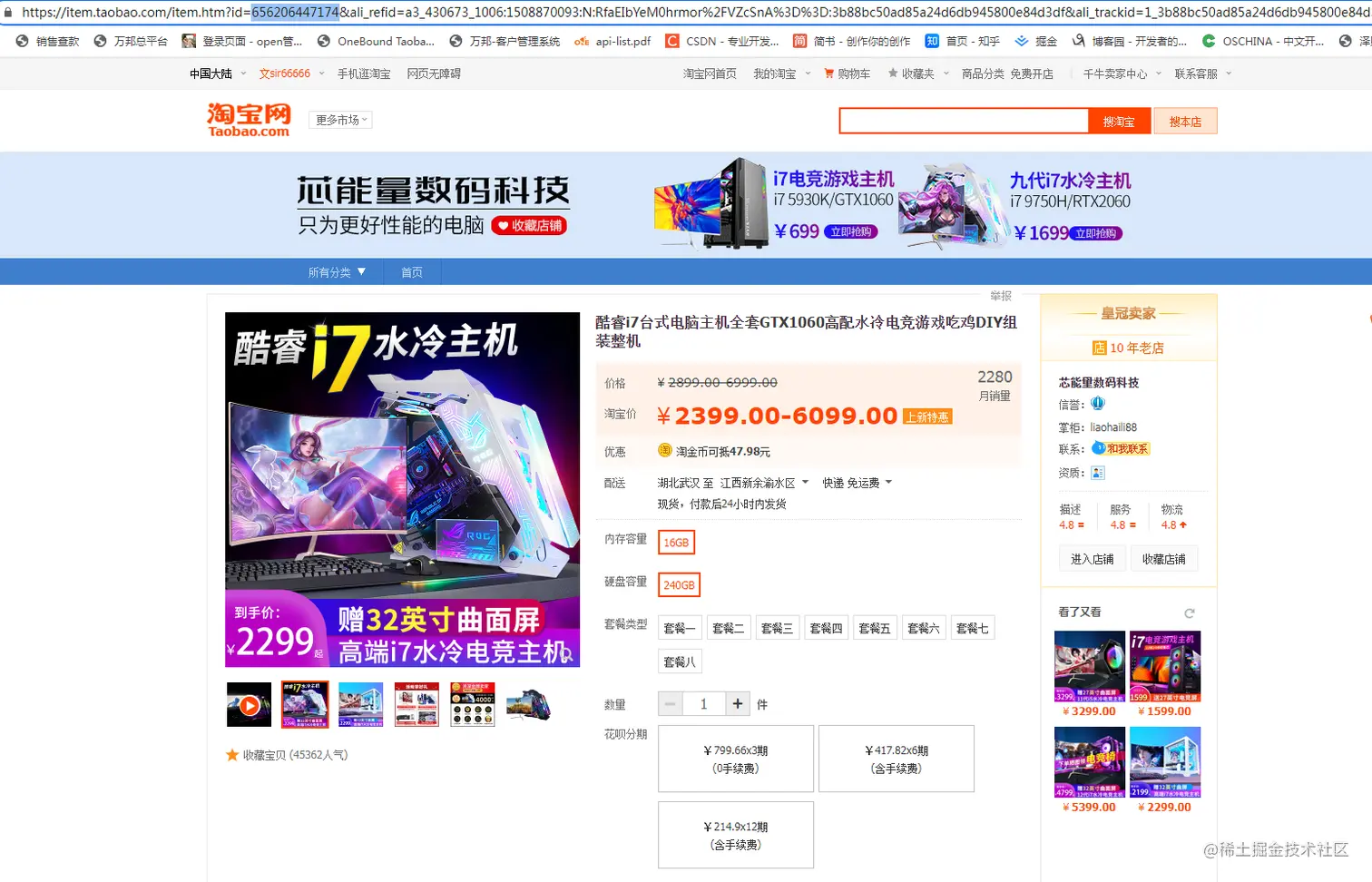The image size is (1372, 882).
Task: Expand the 我的淘宝 dropdown
Action: 781,73
